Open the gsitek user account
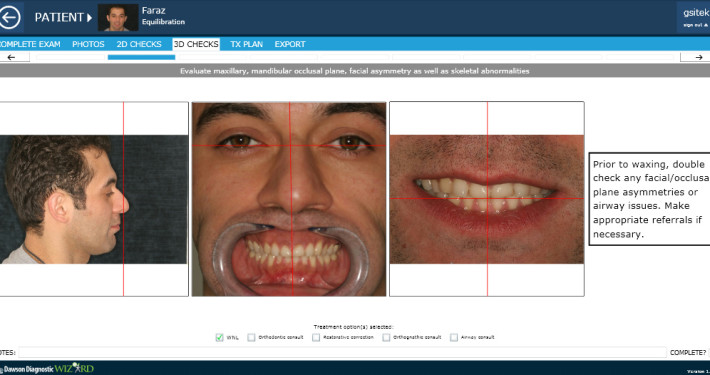This screenshot has height=375, width=710. [x=696, y=13]
